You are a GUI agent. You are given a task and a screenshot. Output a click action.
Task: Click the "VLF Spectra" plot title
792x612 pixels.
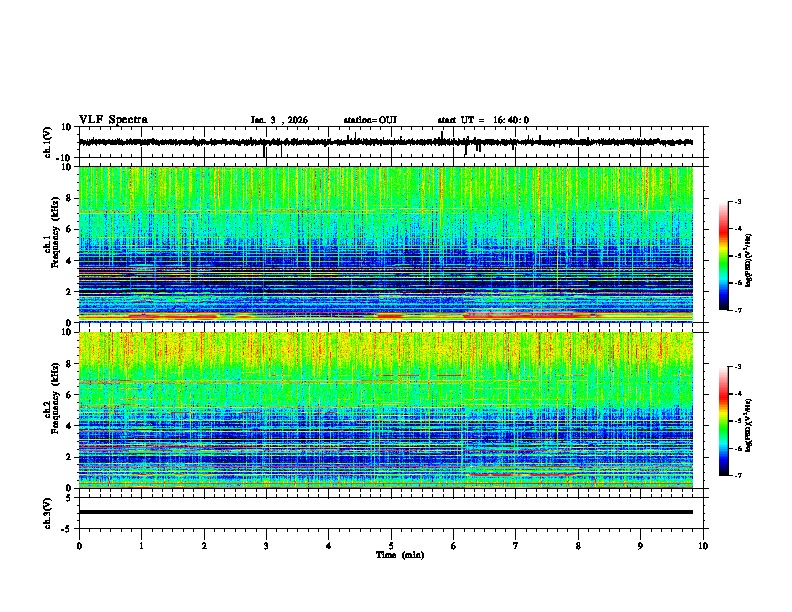coord(113,120)
